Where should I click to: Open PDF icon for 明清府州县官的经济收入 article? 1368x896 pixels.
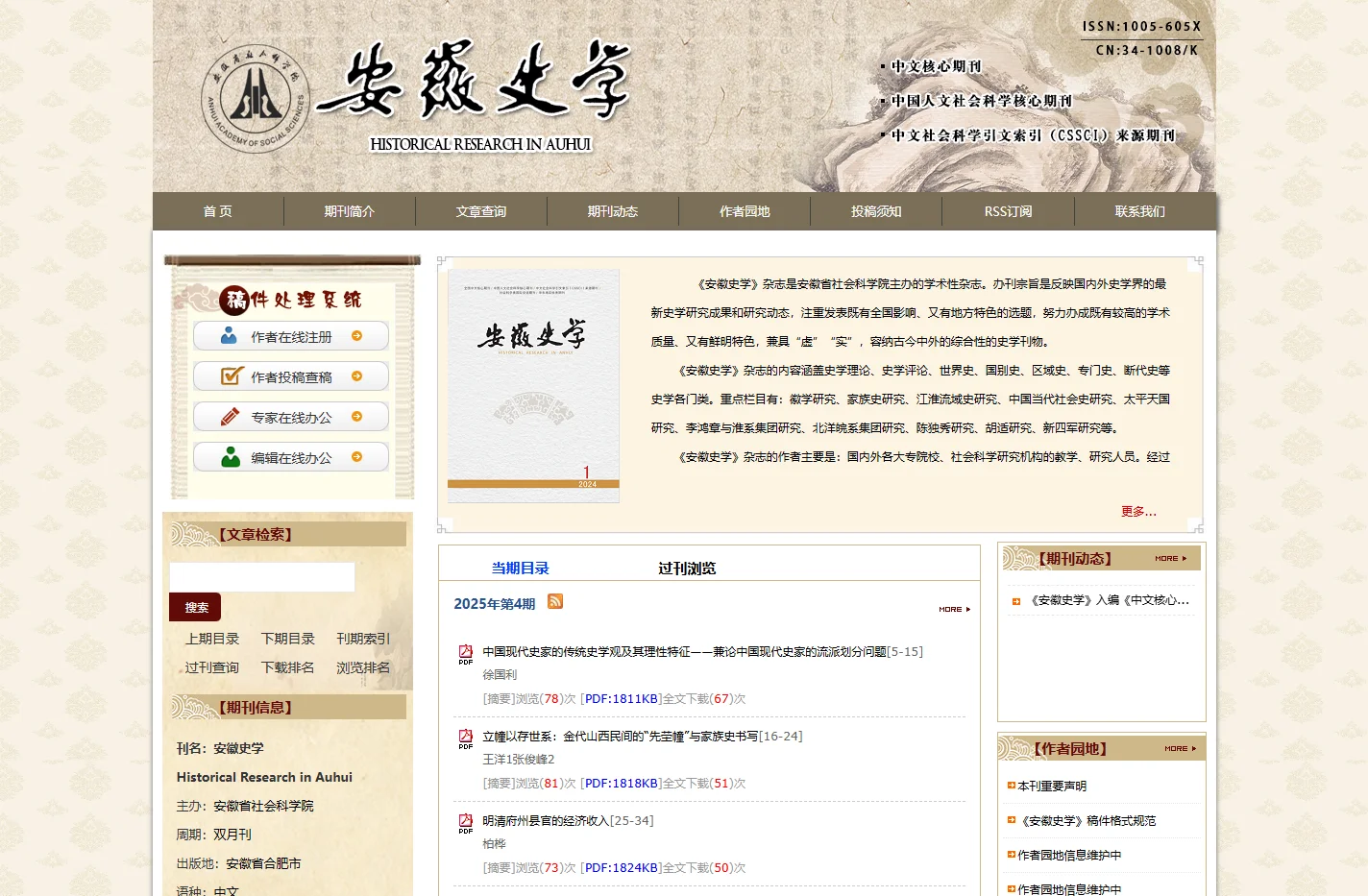pos(466,824)
